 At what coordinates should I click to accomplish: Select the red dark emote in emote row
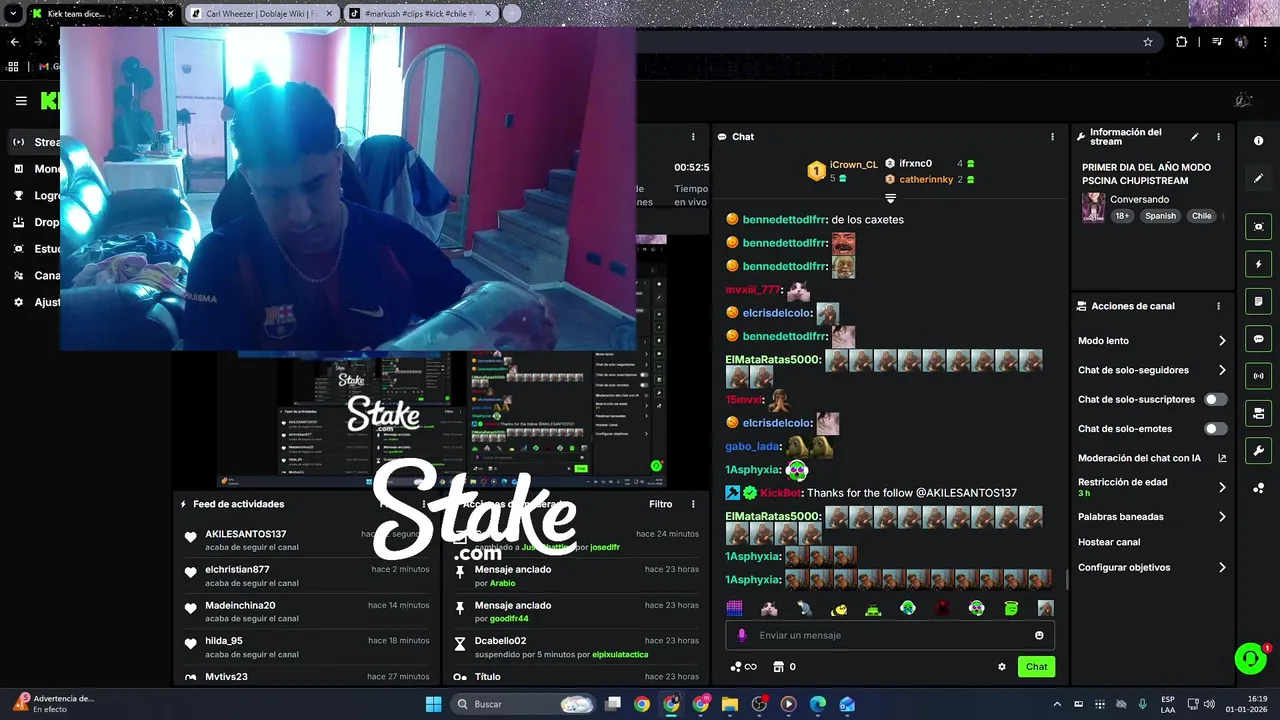click(942, 608)
